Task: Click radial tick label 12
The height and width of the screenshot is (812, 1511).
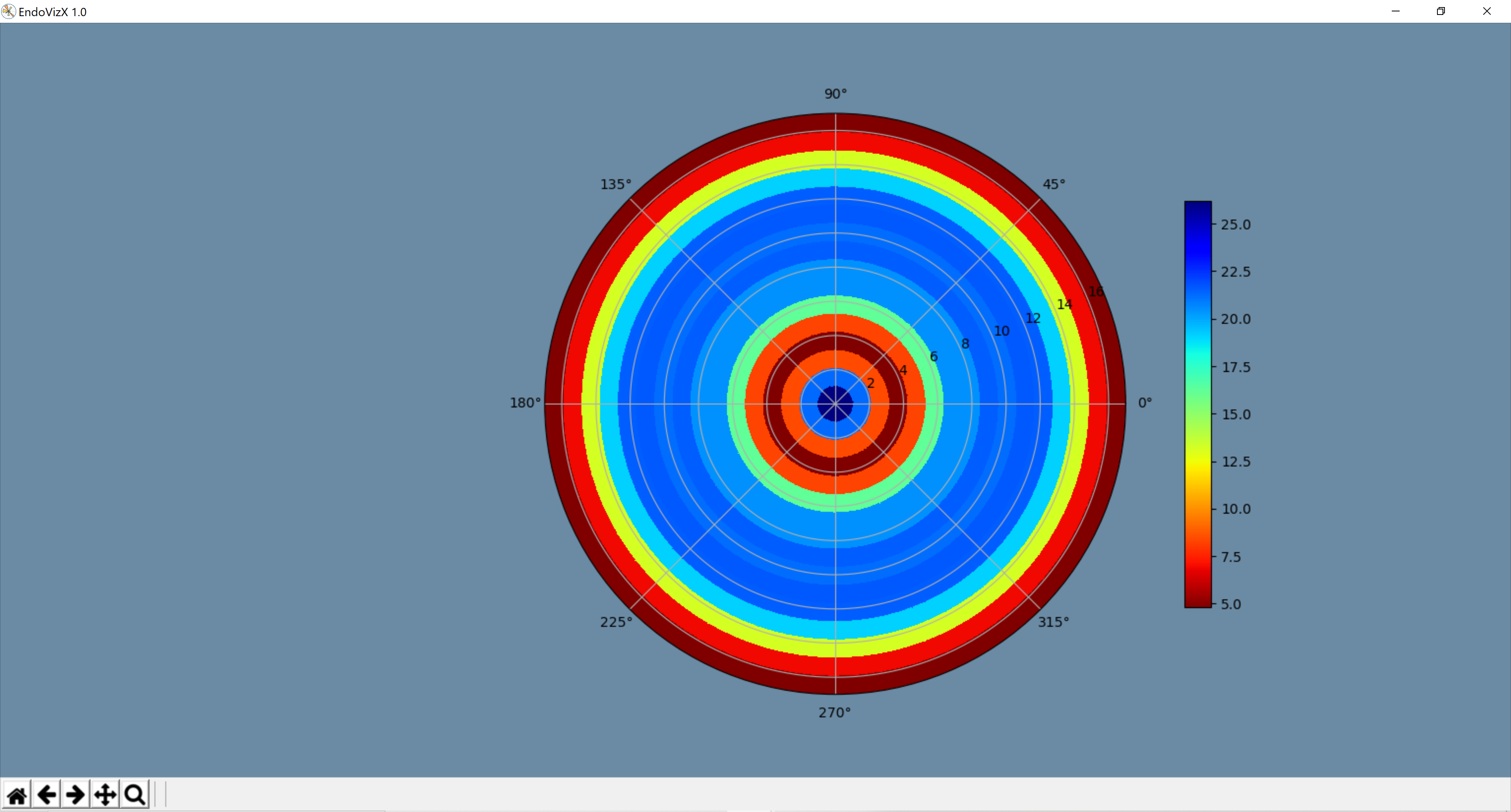Action: coord(1033,318)
